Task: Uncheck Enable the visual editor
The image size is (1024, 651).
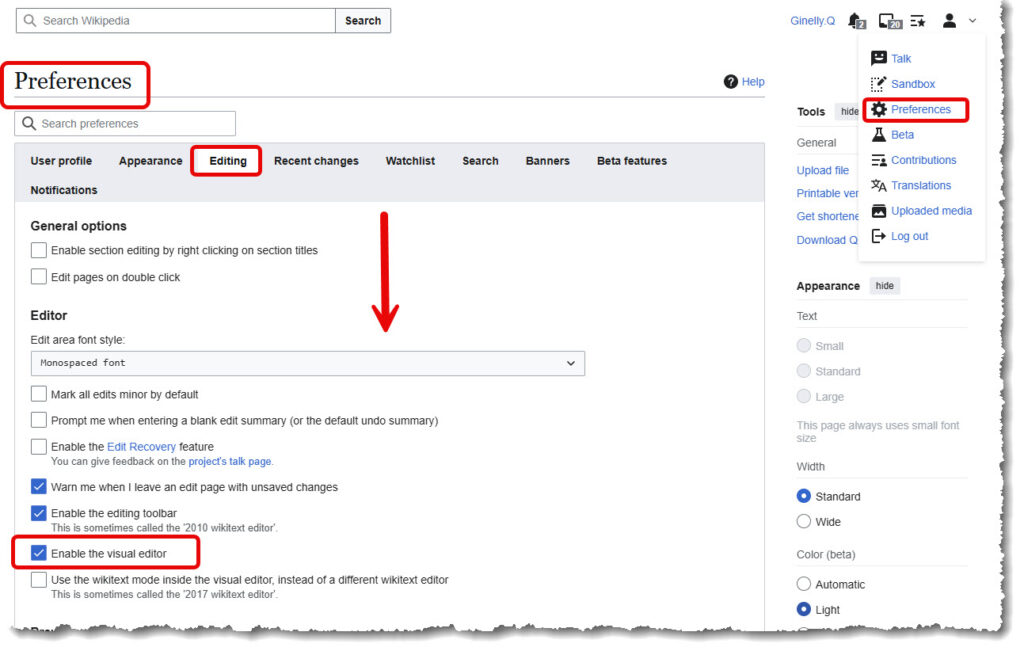Action: pos(39,553)
